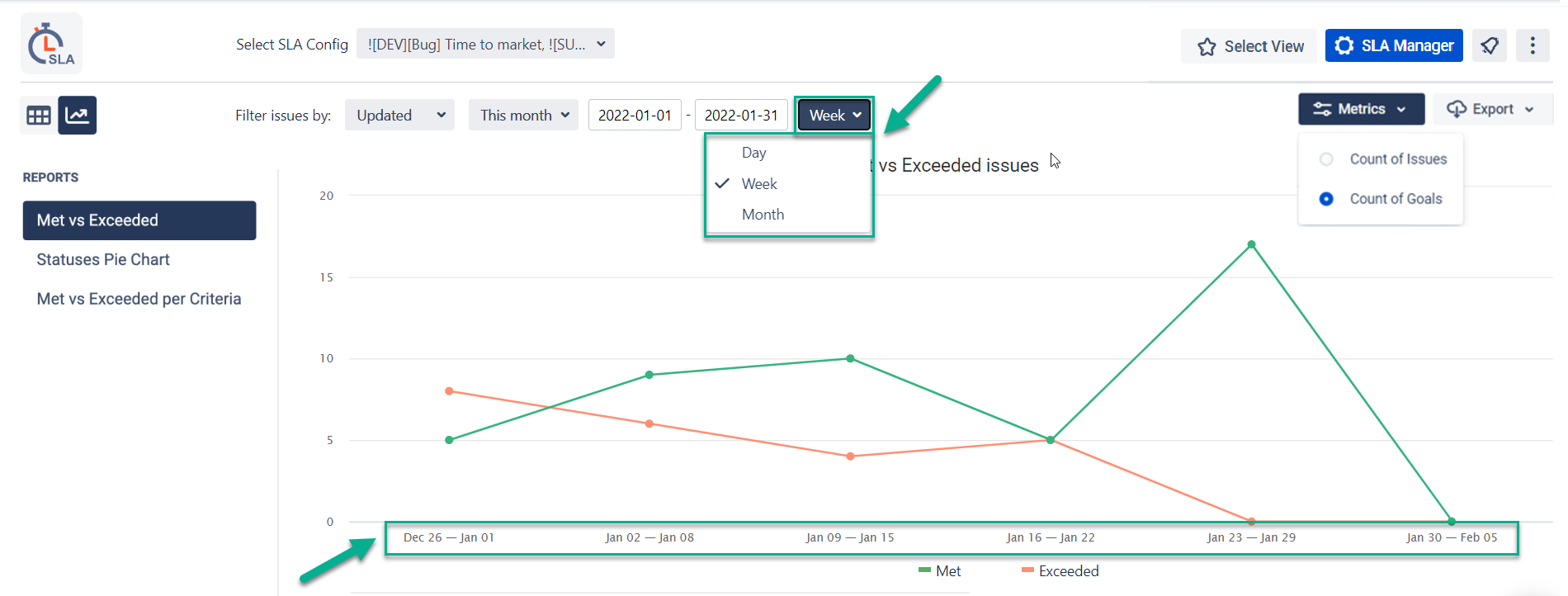Open the three-dot more options menu
The width and height of the screenshot is (1568, 596).
[1533, 45]
